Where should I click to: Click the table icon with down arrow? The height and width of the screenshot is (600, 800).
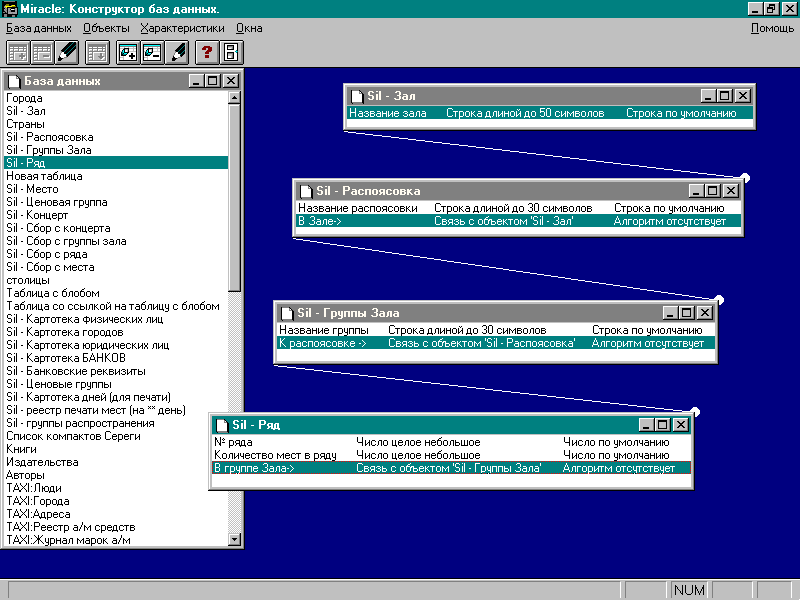click(97, 52)
